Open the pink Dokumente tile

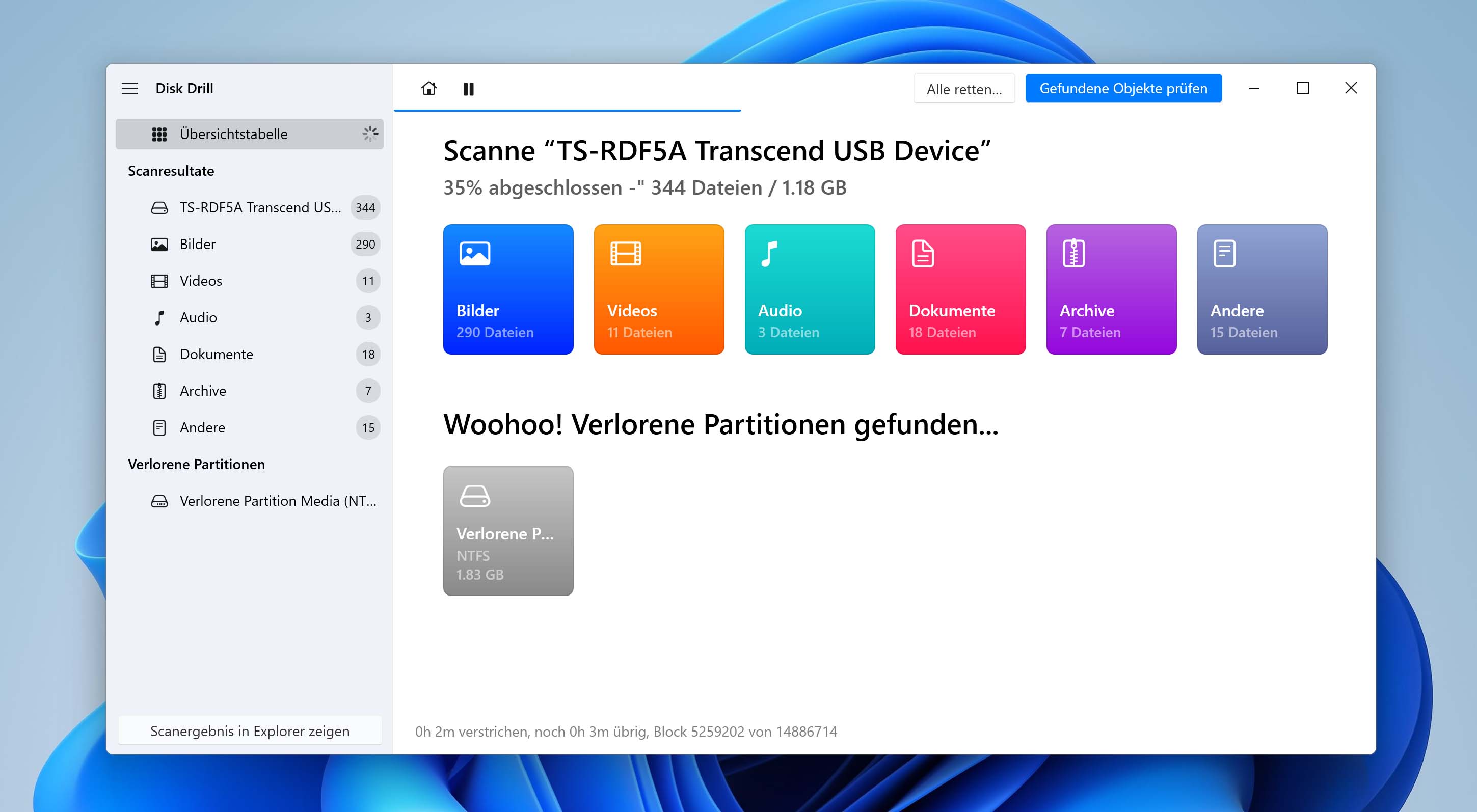[x=960, y=289]
